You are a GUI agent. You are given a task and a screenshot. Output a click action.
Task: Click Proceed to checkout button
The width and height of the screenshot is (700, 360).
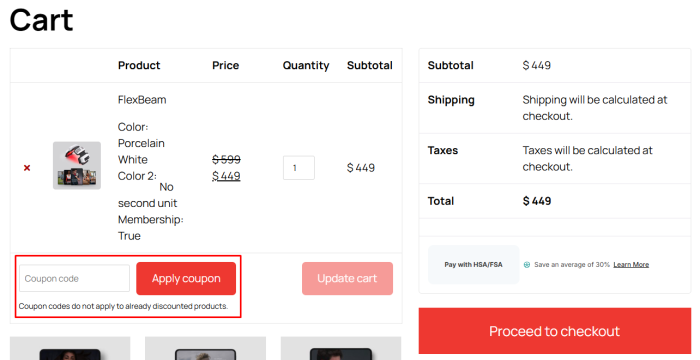point(554,331)
